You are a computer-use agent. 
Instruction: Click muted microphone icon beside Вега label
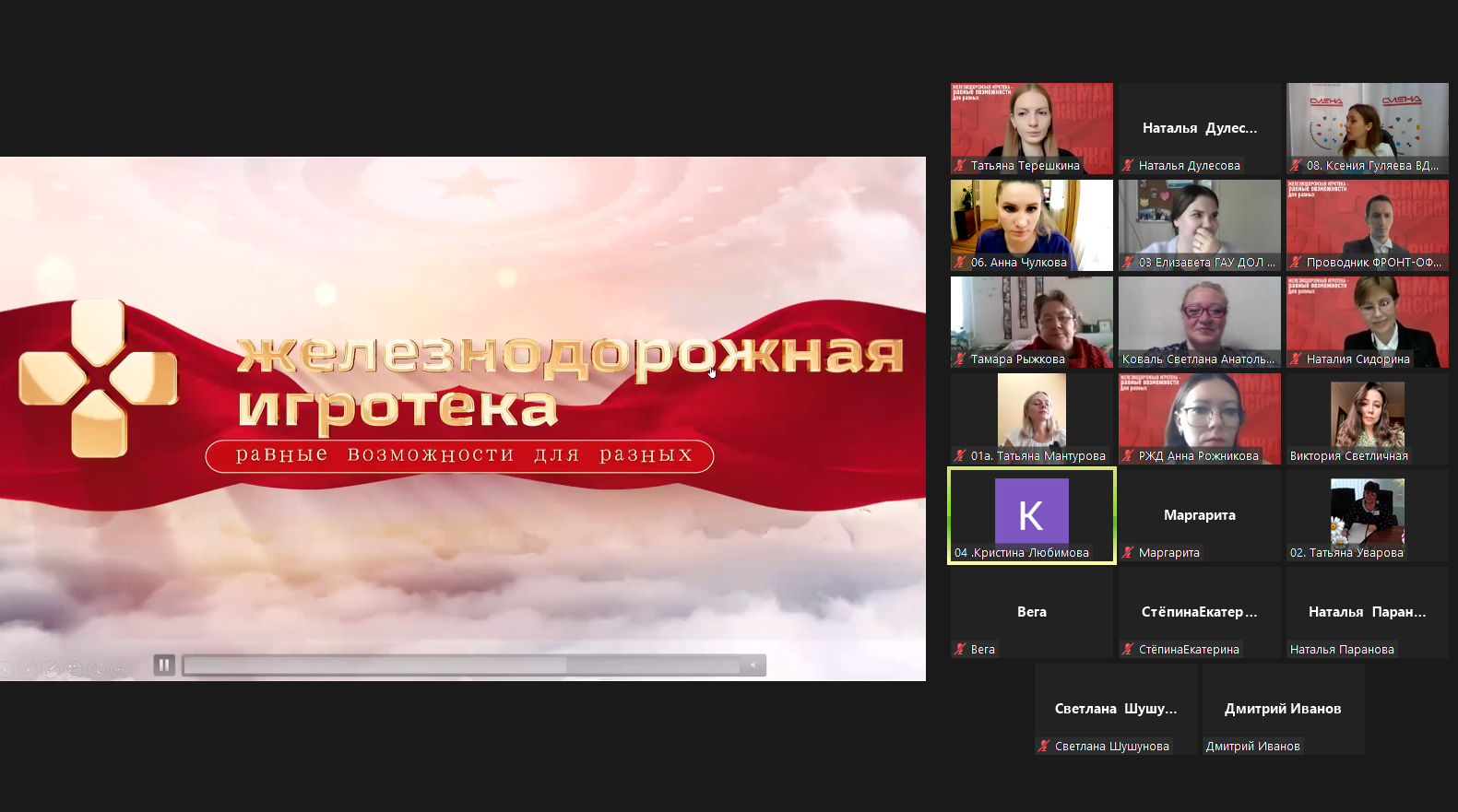(x=960, y=650)
